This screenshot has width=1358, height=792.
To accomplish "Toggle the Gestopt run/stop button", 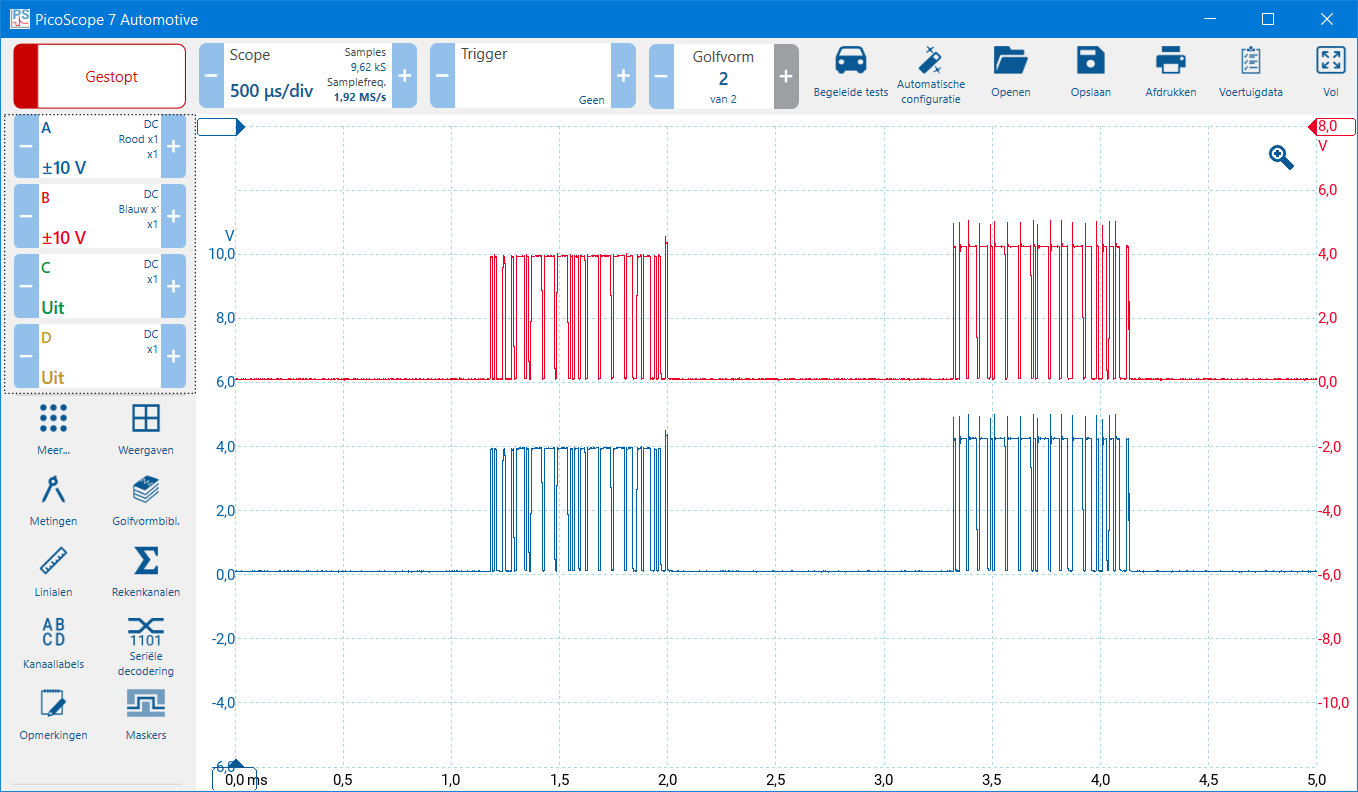I will click(100, 76).
